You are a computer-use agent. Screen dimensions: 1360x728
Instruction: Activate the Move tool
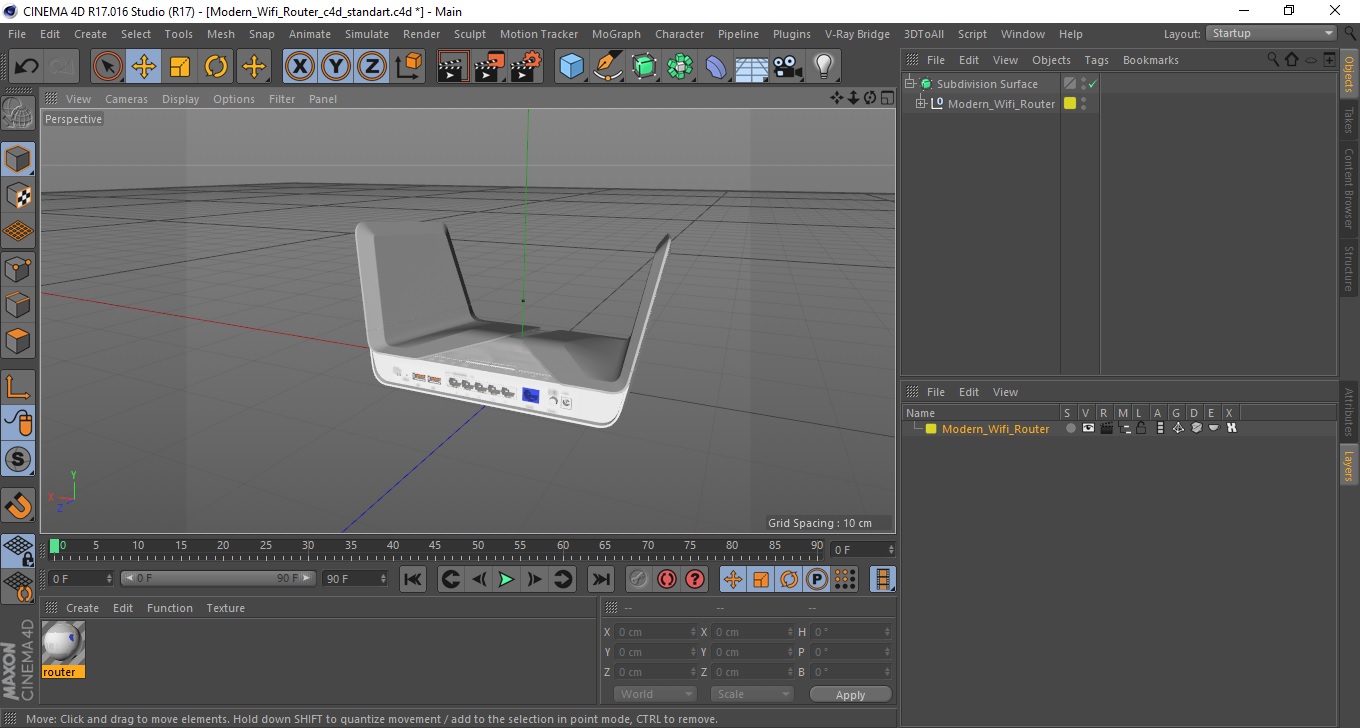pos(144,67)
